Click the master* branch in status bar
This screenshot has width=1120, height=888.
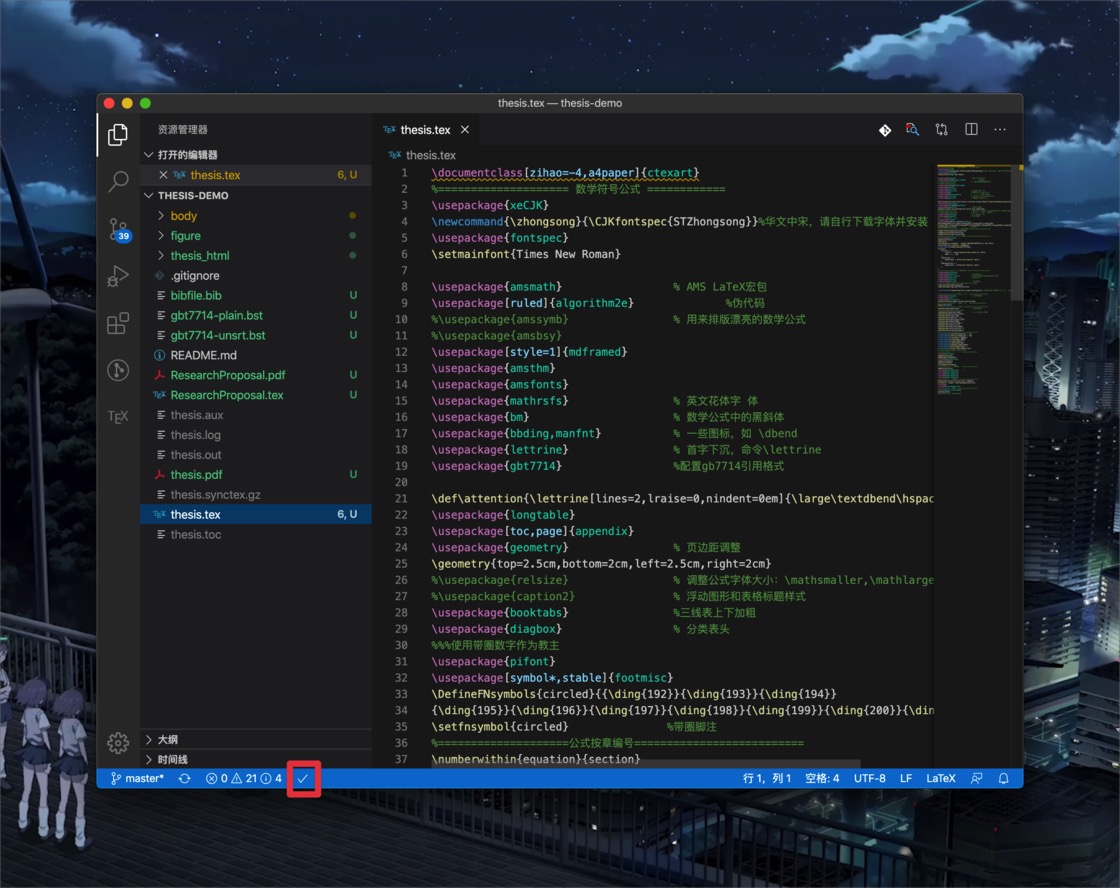pos(137,778)
